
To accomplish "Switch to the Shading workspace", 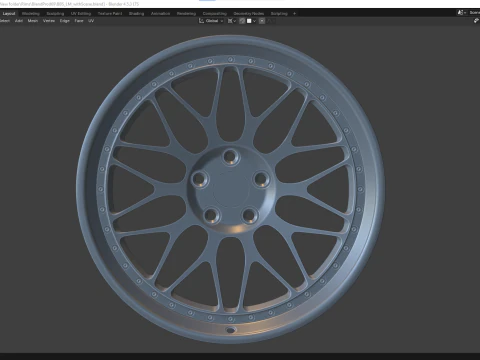I will (x=136, y=13).
